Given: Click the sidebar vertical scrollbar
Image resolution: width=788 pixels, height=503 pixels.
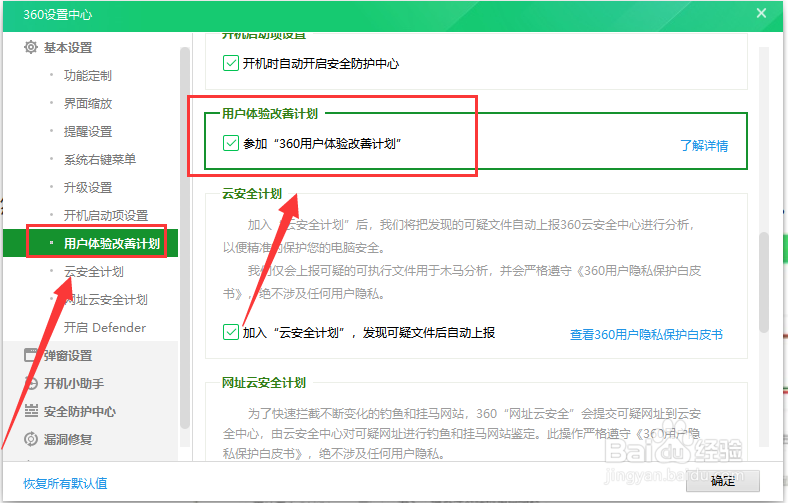Looking at the screenshot, I should pyautogui.click(x=184, y=238).
